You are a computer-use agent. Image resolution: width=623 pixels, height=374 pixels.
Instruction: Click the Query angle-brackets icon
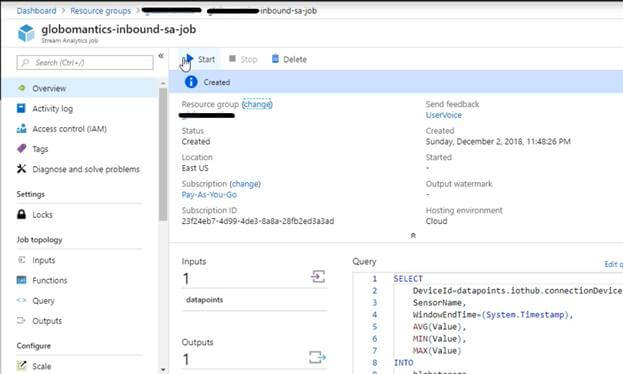[21, 300]
